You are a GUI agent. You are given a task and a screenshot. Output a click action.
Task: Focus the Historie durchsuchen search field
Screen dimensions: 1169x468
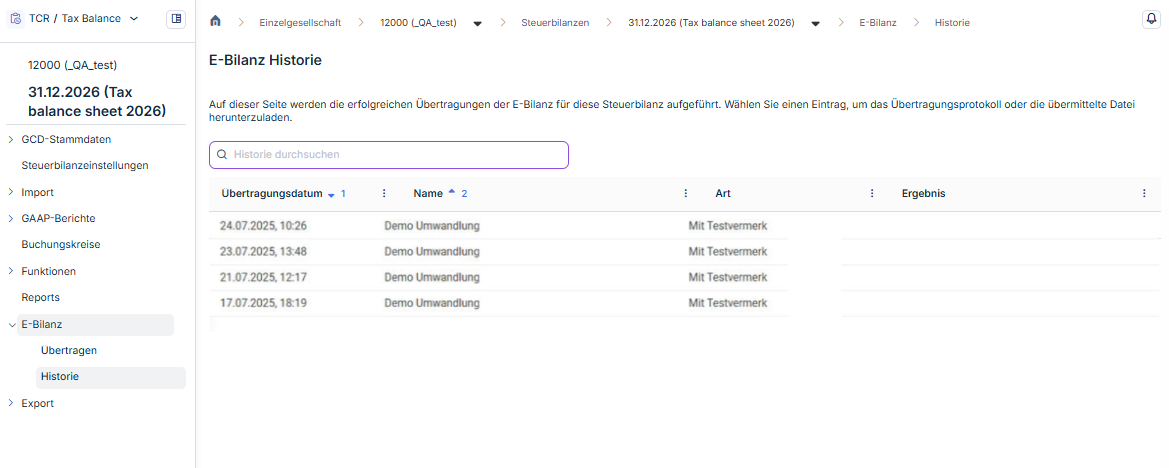click(388, 155)
